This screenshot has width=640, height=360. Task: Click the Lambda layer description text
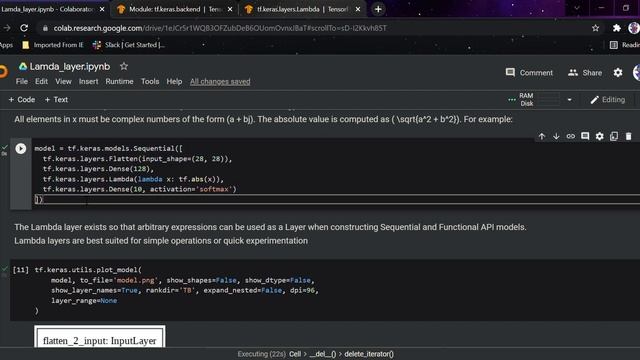pyautogui.click(x=270, y=234)
